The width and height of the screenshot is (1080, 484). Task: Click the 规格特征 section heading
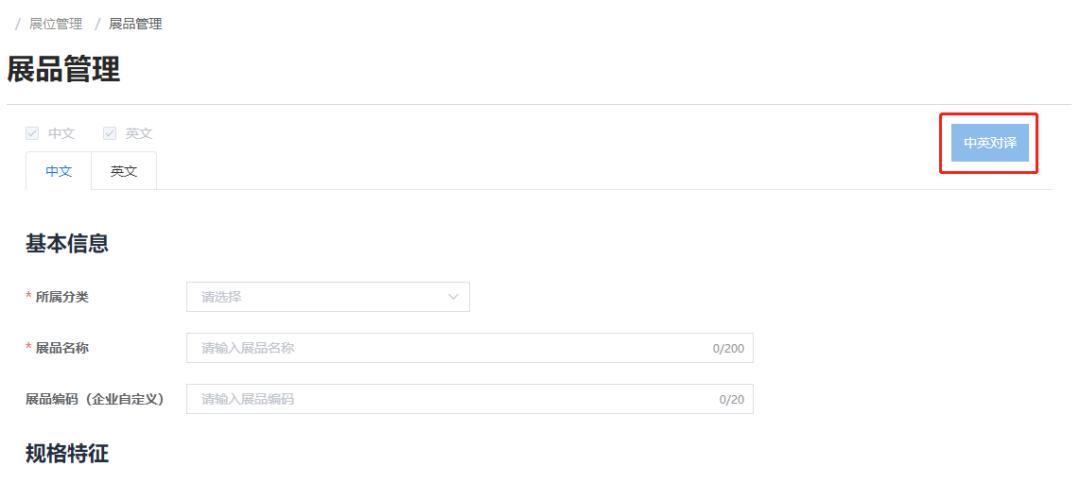(67, 453)
